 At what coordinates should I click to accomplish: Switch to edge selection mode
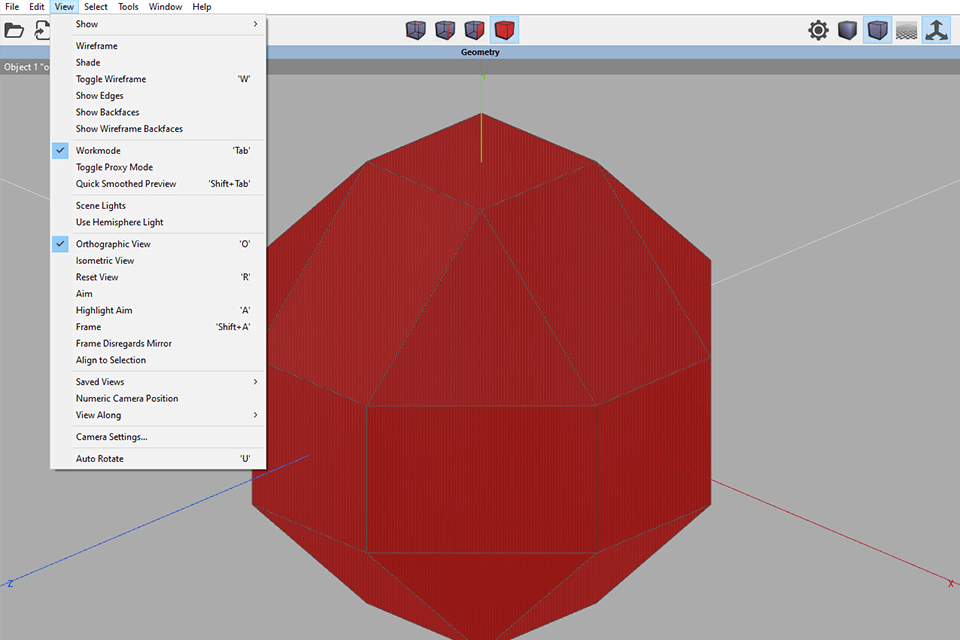click(x=445, y=30)
